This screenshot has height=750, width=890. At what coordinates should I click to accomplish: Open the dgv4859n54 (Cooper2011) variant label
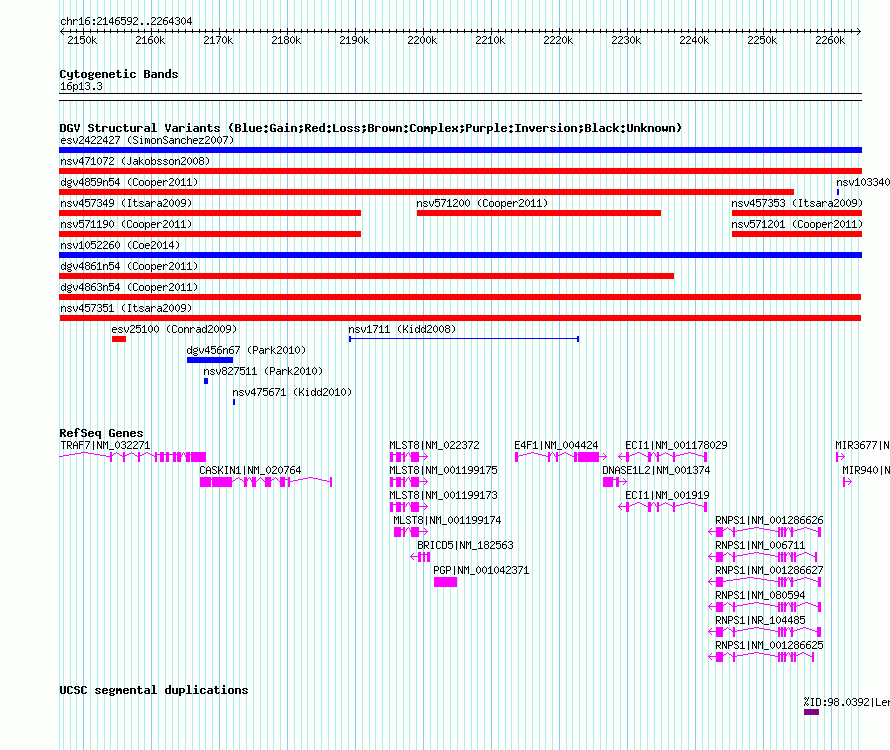pyautogui.click(x=129, y=182)
